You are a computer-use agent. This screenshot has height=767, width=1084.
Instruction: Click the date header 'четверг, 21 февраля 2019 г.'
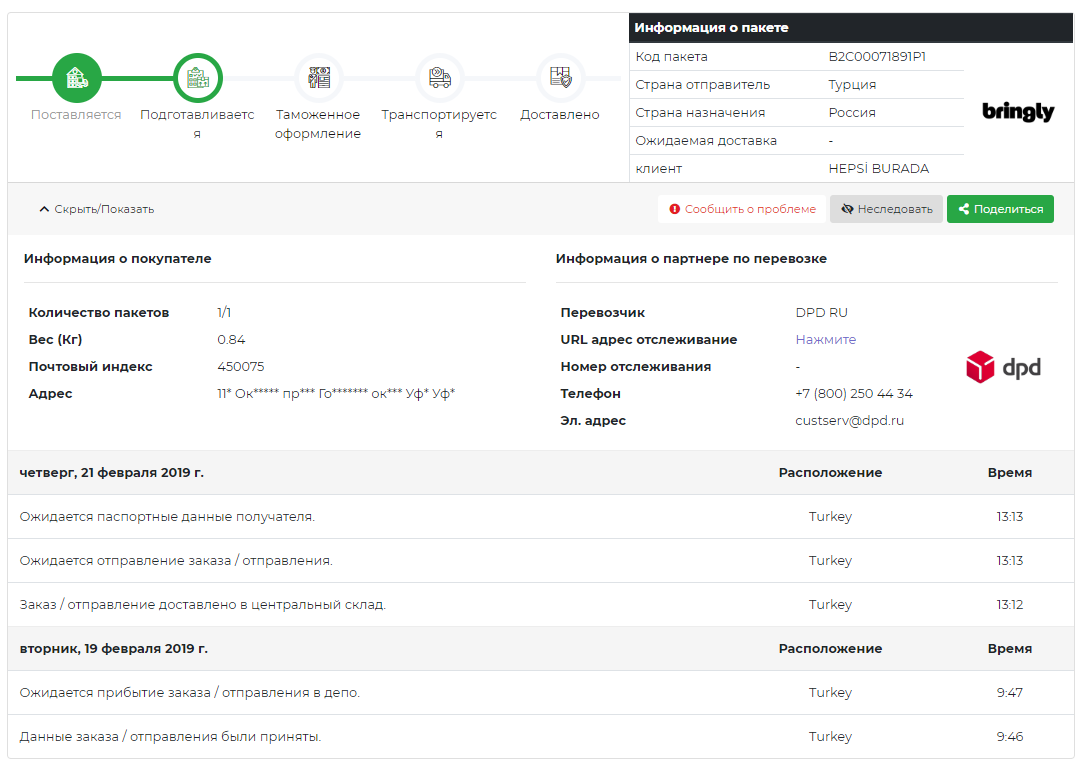click(x=112, y=472)
